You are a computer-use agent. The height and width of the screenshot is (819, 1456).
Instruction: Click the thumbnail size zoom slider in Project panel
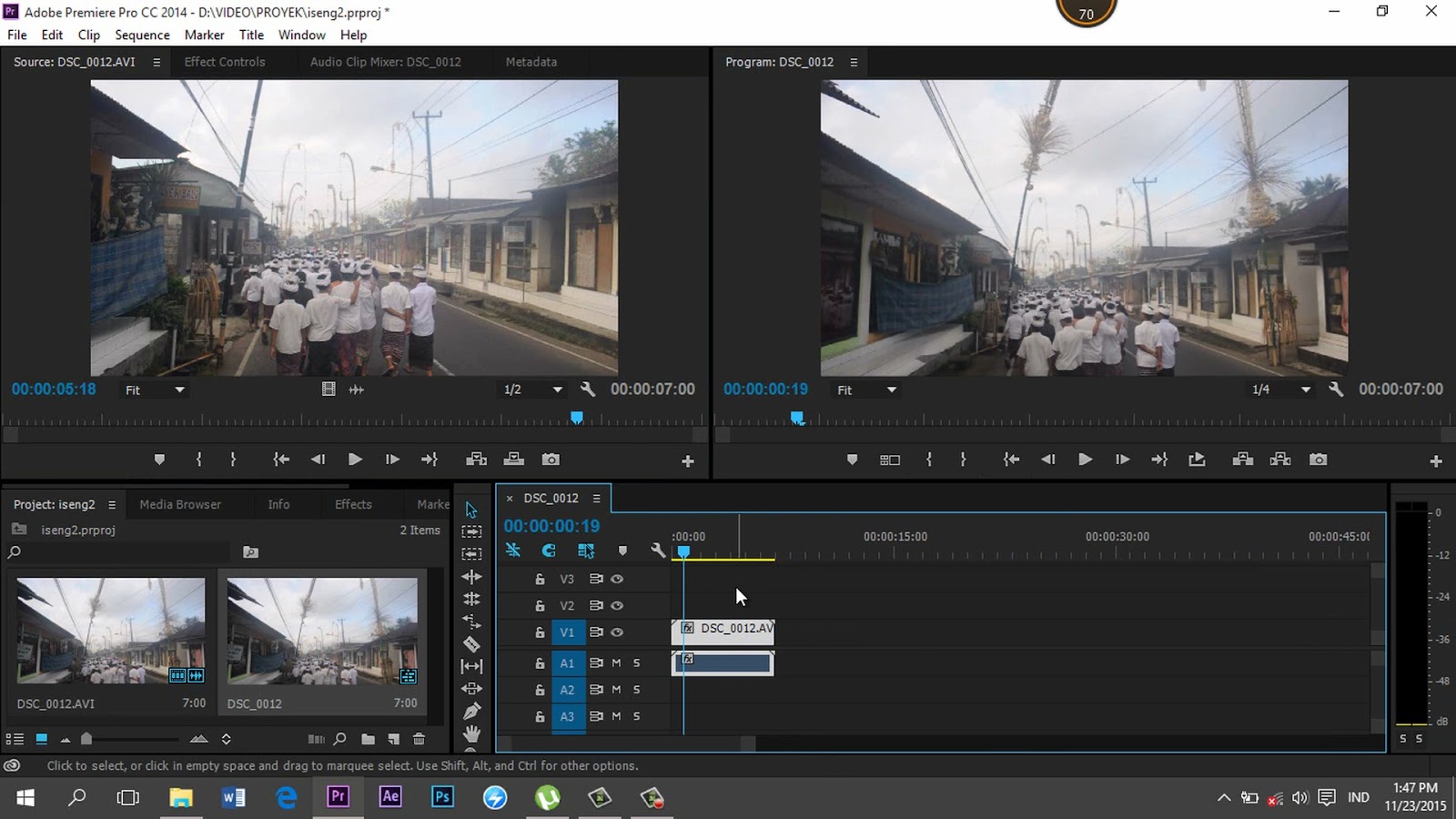tap(87, 739)
